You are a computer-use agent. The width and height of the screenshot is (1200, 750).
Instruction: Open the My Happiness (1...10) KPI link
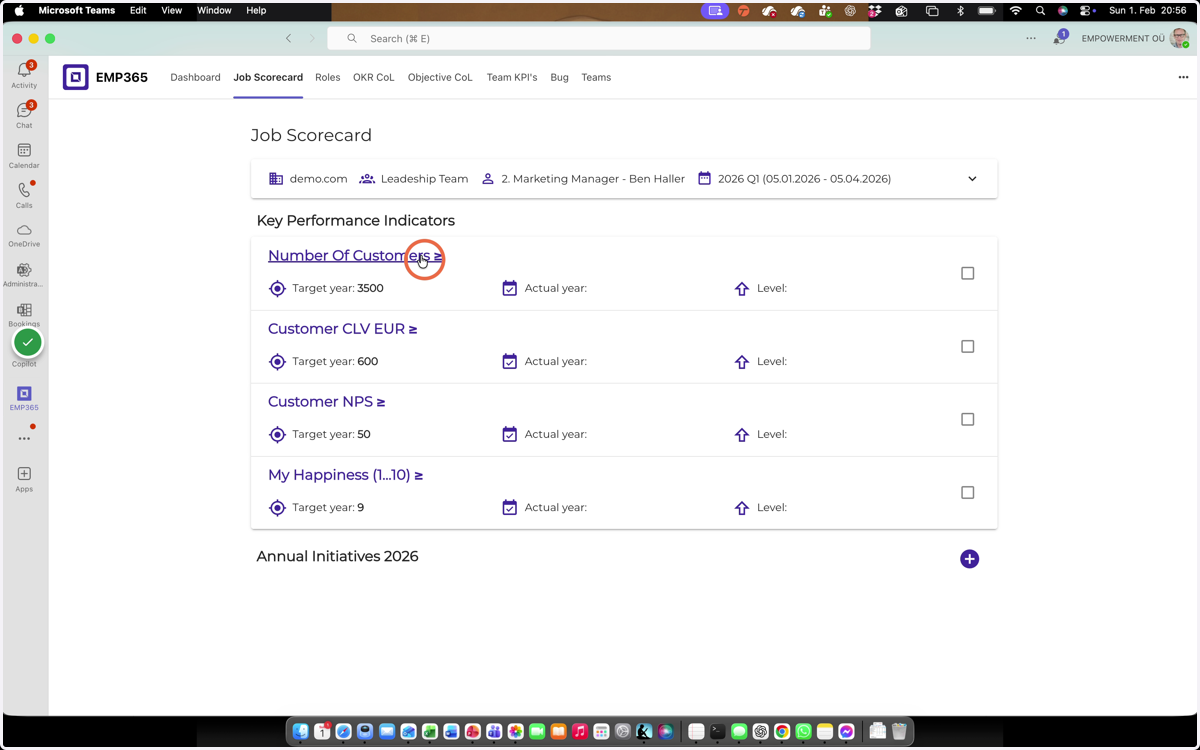345,475
